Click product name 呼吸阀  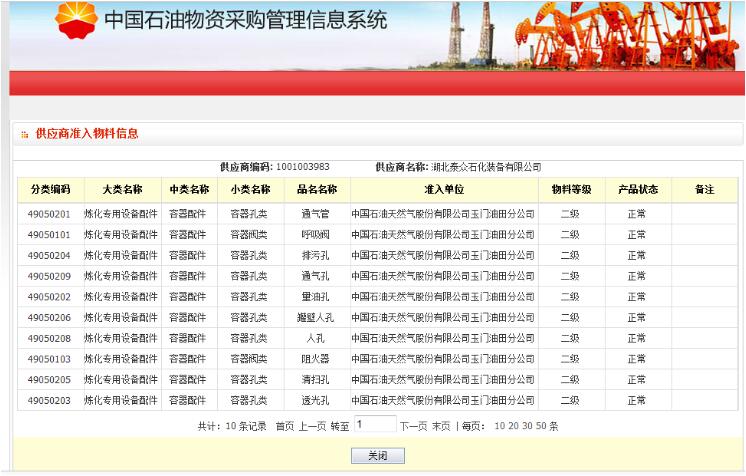pyautogui.click(x=315, y=235)
